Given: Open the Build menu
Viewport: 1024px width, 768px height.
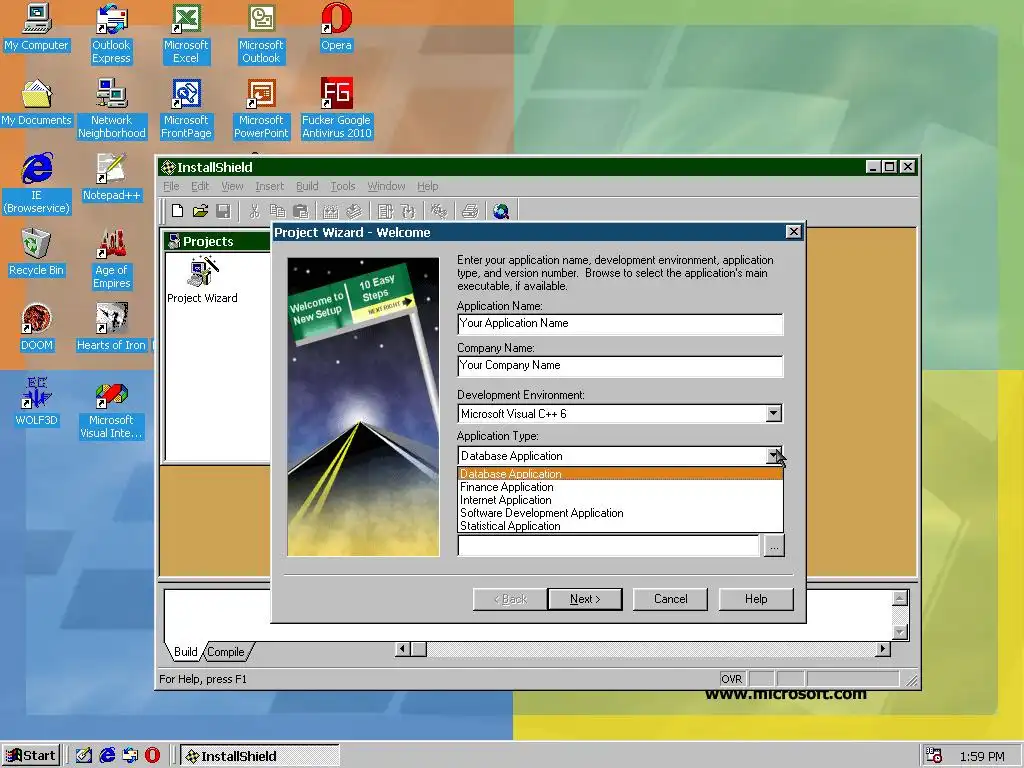Looking at the screenshot, I should (x=307, y=186).
